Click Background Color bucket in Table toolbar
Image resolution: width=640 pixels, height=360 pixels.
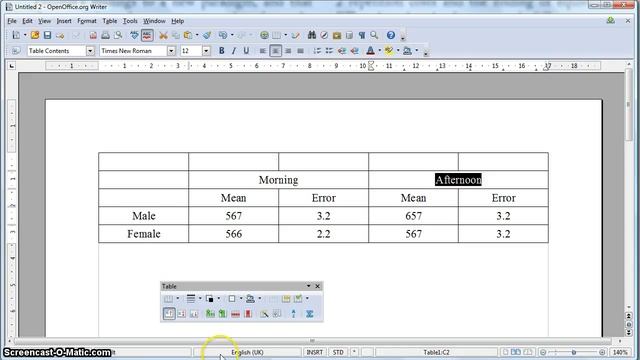250,299
